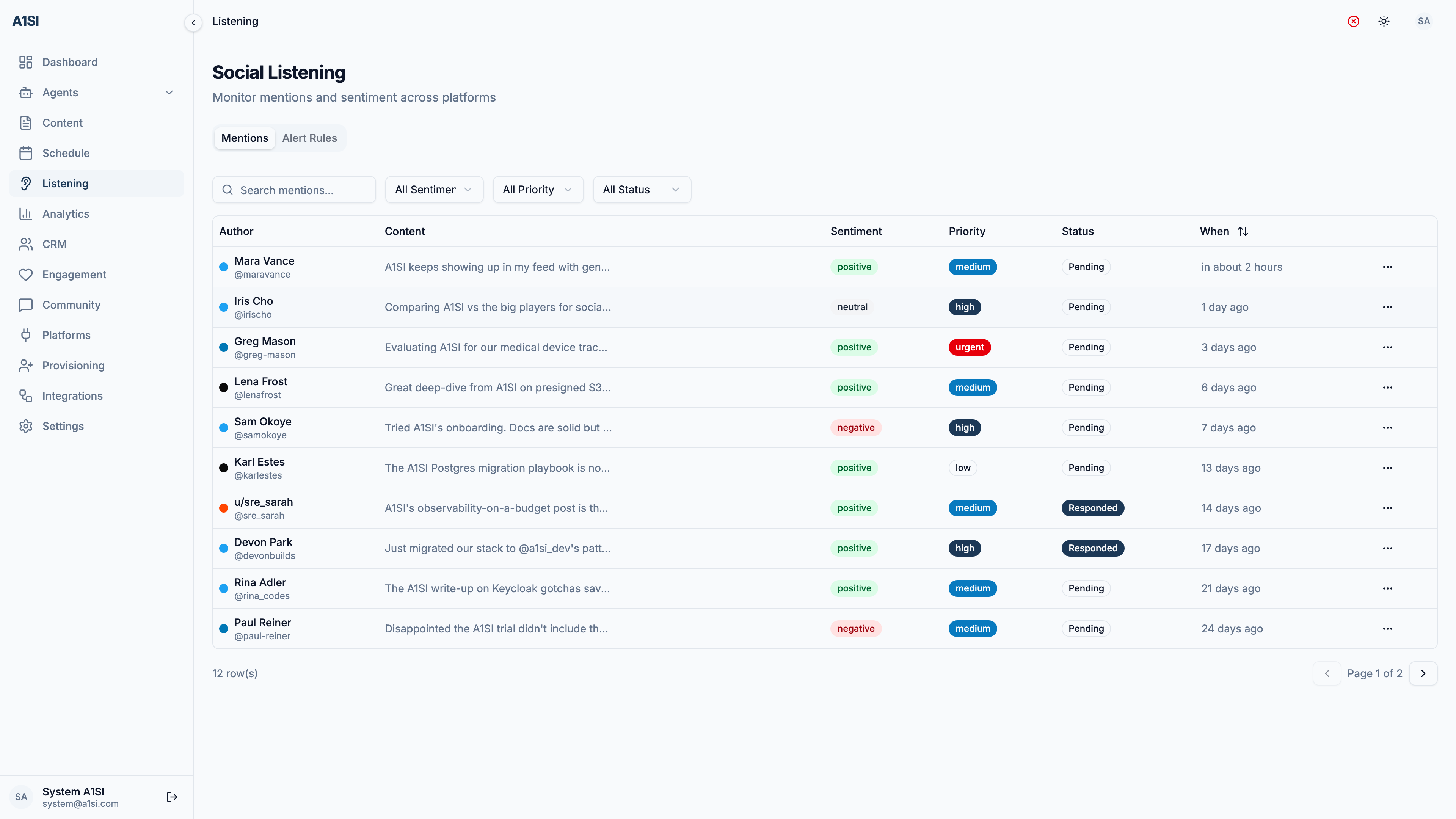Click "Page 1 of 2" pagination text
1456x819 pixels.
click(1374, 673)
